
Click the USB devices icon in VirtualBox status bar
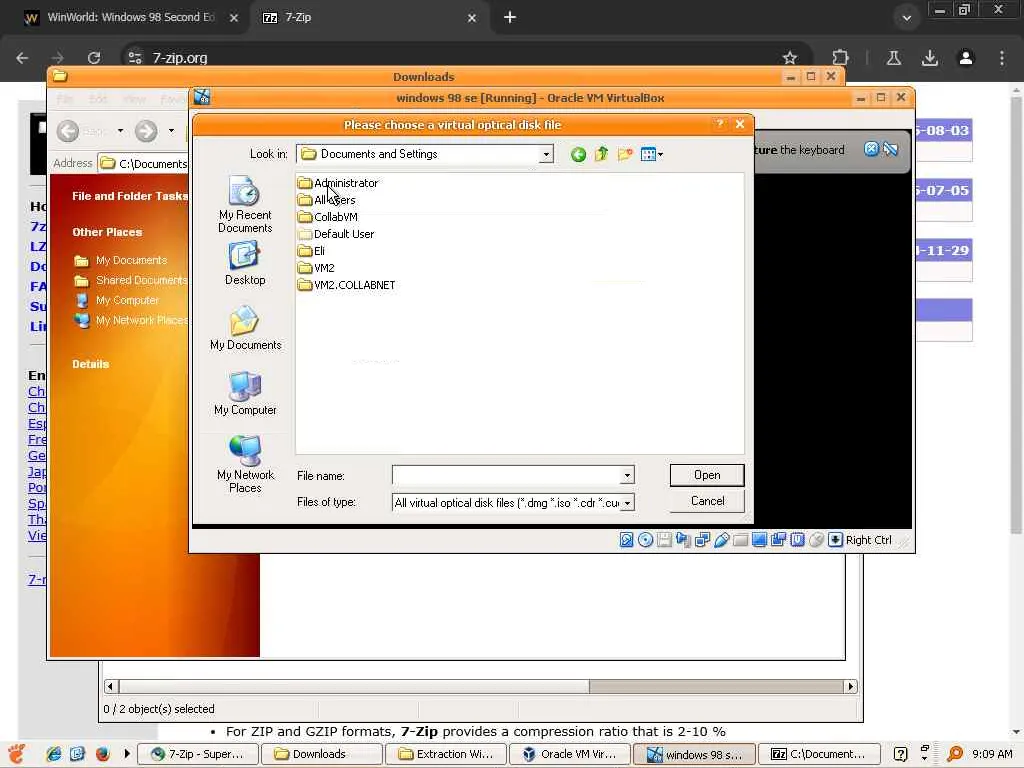[x=722, y=539]
